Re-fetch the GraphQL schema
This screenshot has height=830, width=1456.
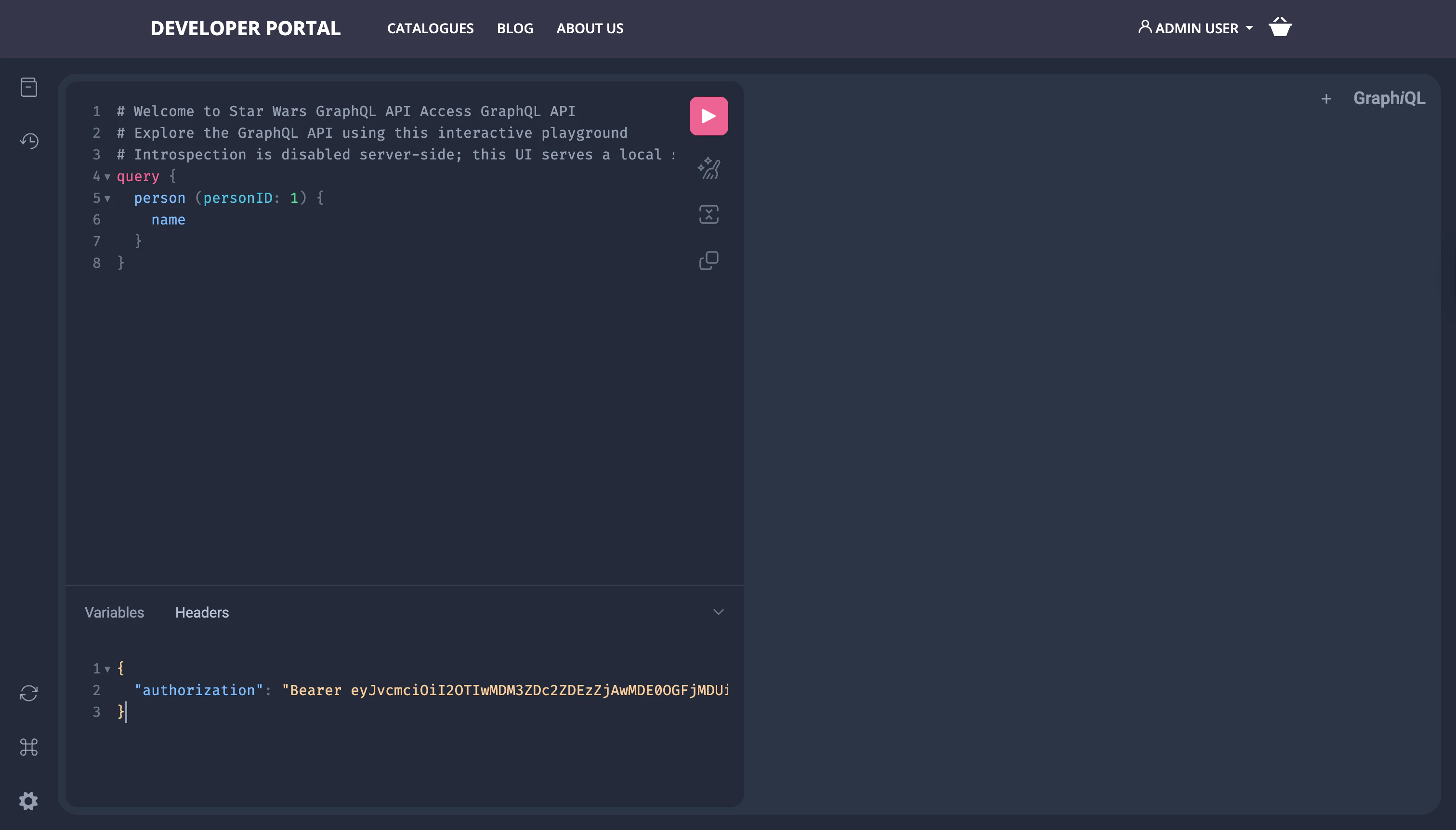[28, 693]
